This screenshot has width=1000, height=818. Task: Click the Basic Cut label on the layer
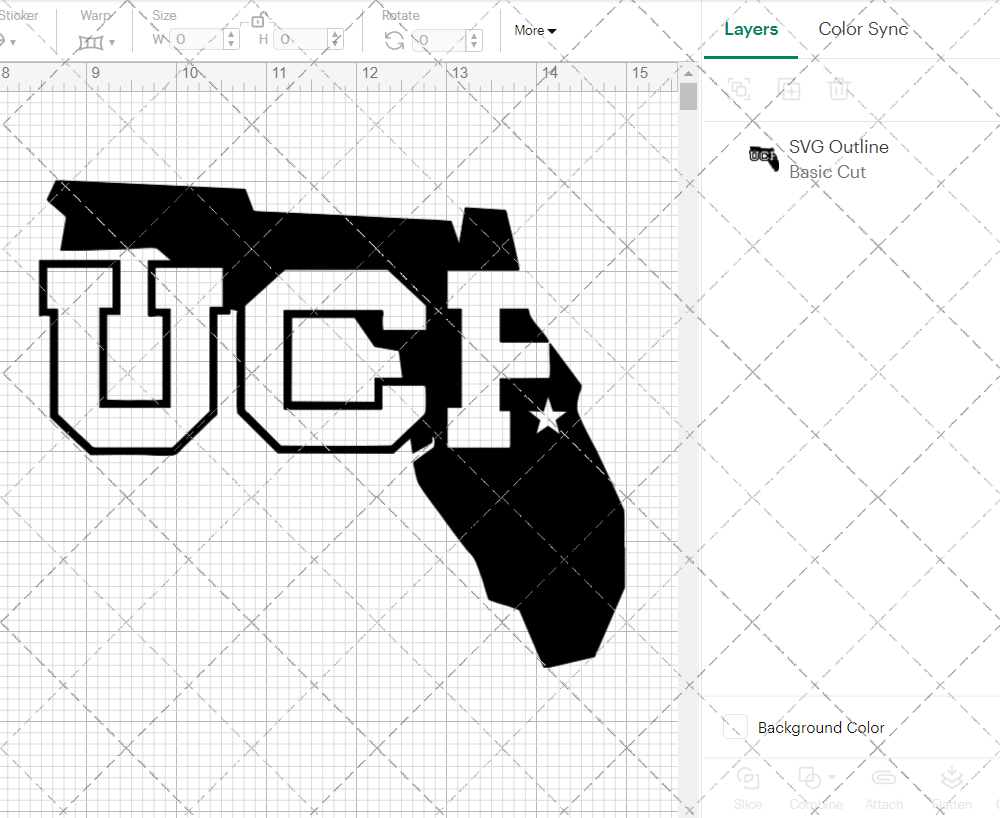click(x=828, y=172)
